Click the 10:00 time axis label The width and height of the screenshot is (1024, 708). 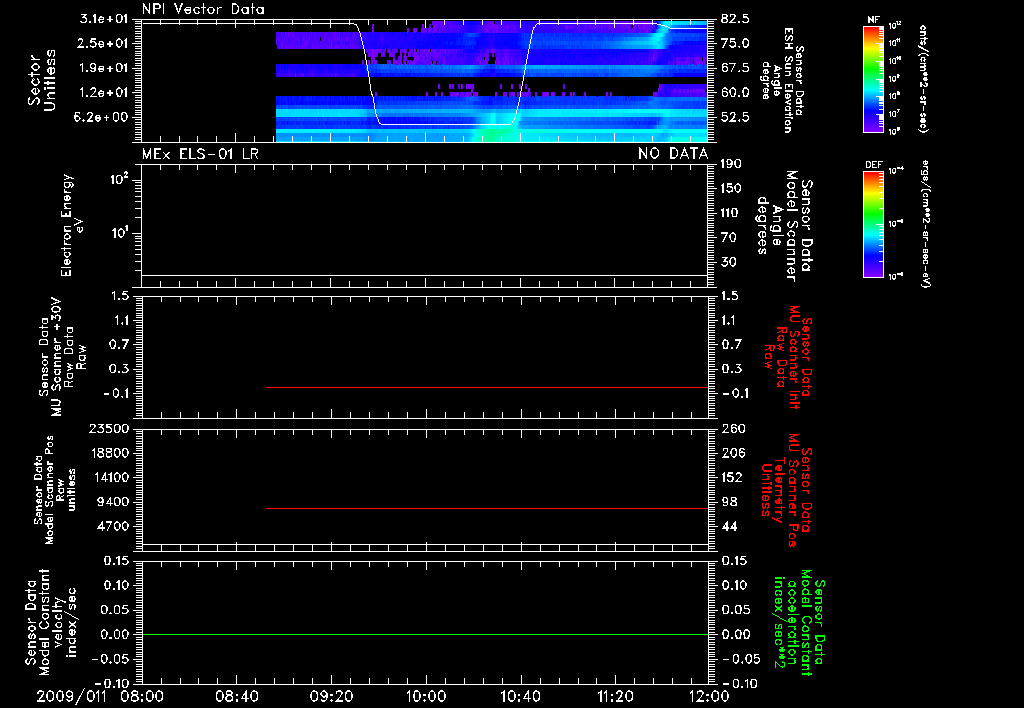pos(426,696)
